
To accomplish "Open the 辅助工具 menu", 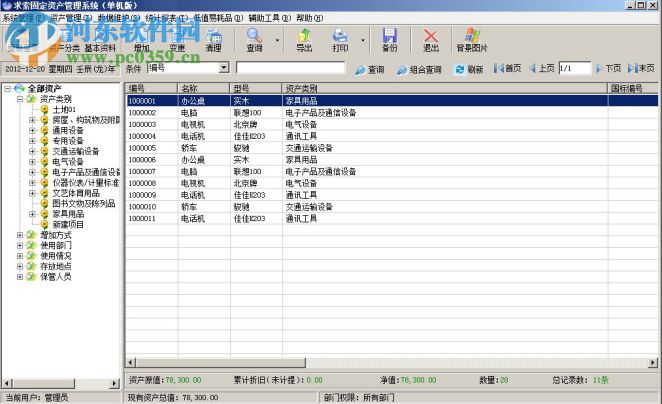I will point(270,18).
